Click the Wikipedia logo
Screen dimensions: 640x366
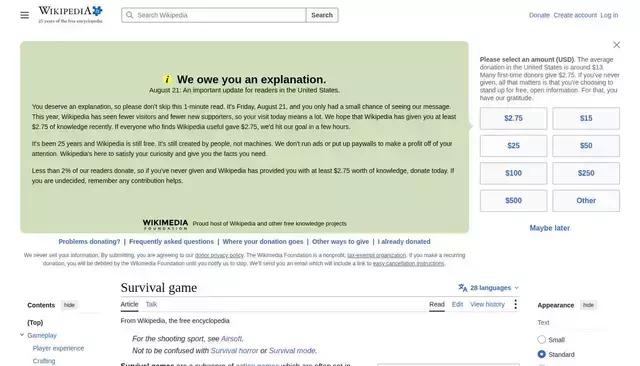tap(70, 15)
